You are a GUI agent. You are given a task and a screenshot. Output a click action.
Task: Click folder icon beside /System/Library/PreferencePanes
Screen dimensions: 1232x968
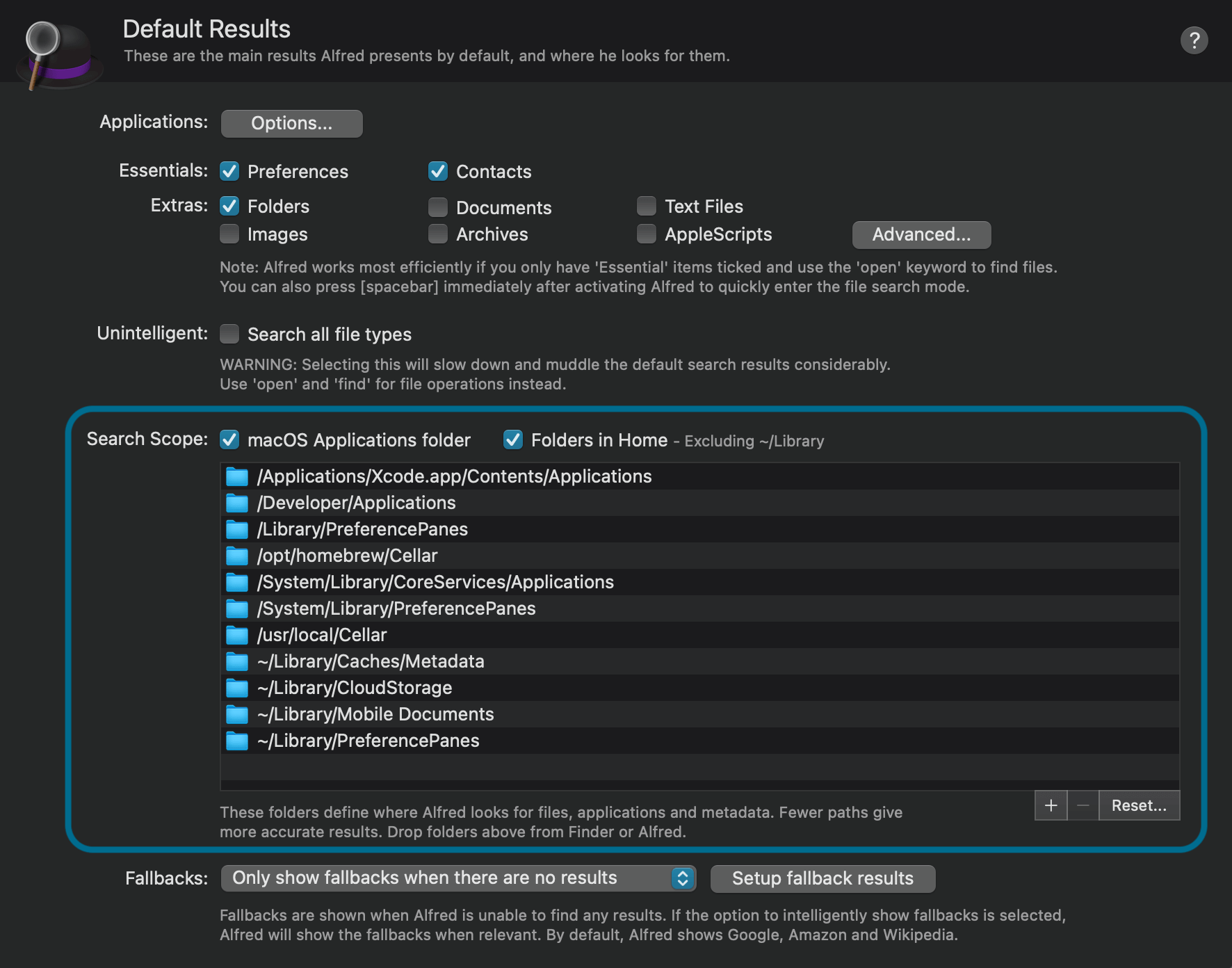[x=237, y=608]
